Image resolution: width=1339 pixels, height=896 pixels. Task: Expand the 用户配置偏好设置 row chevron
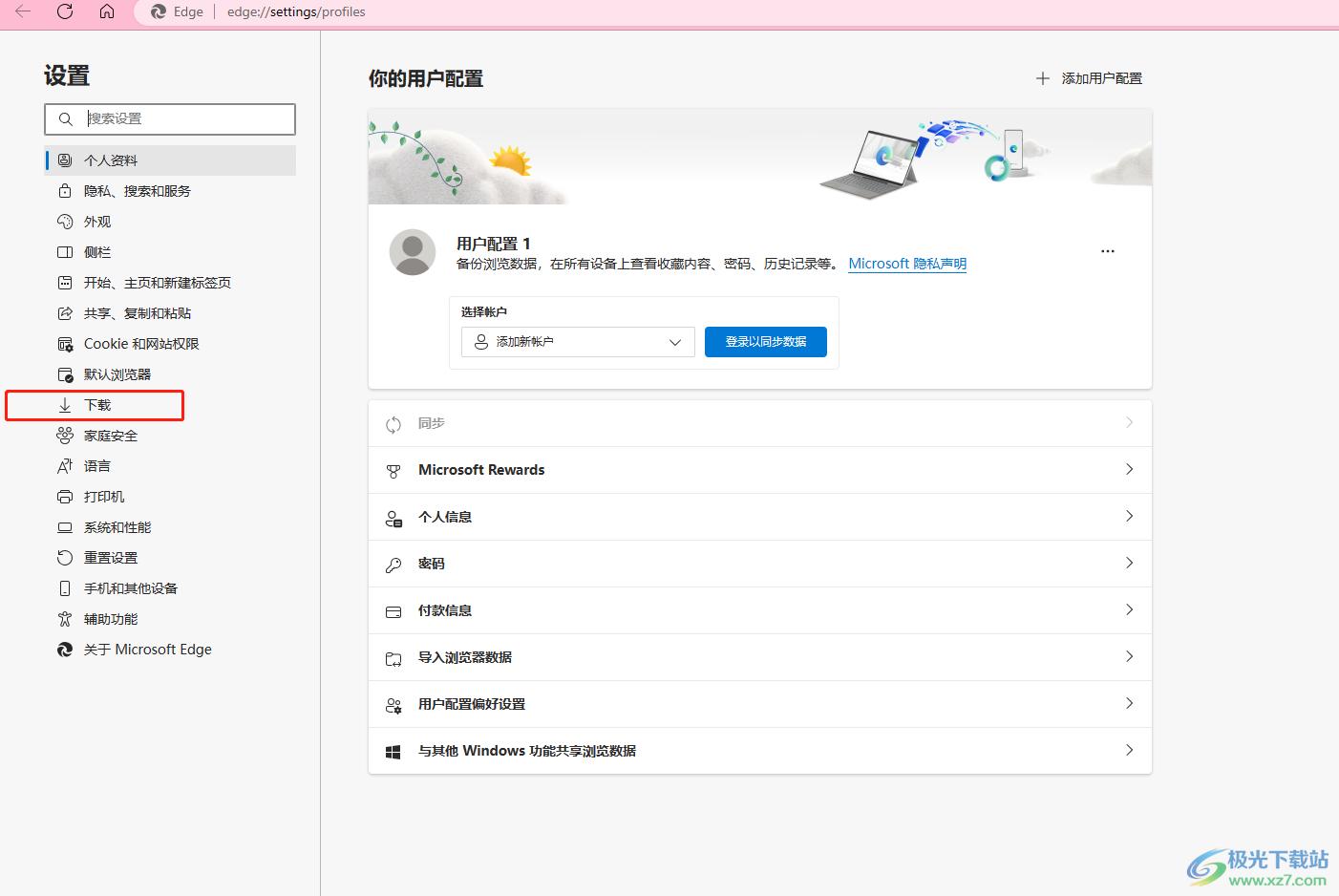point(1129,703)
